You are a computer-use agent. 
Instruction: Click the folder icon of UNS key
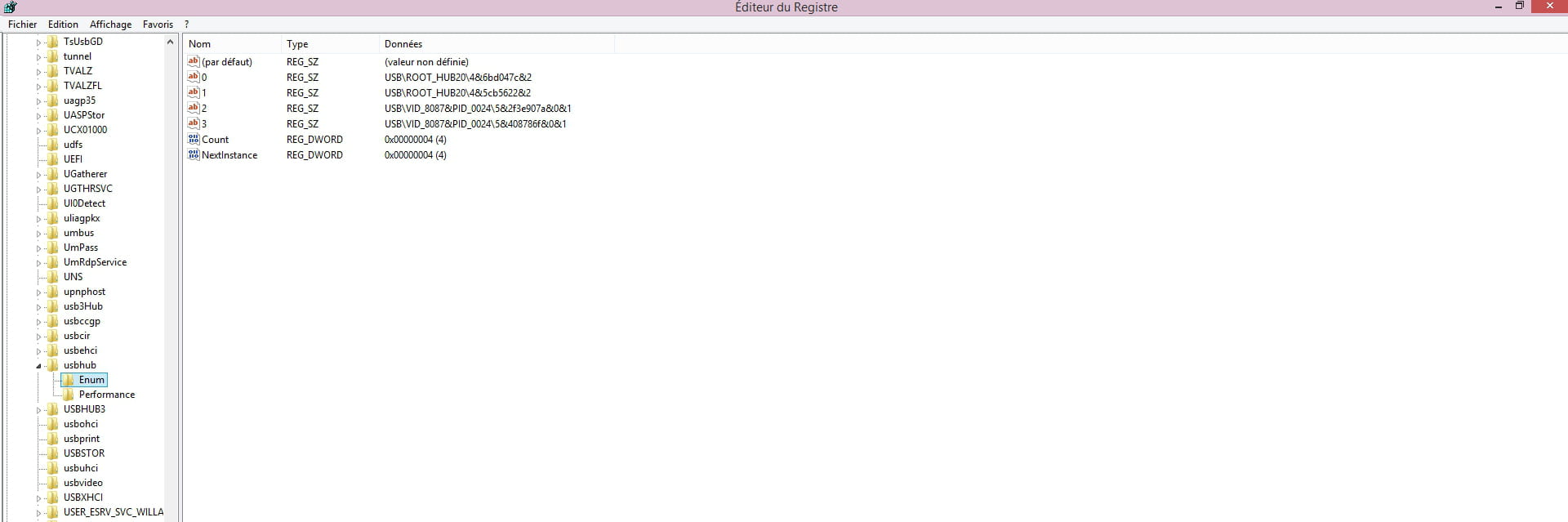click(52, 277)
